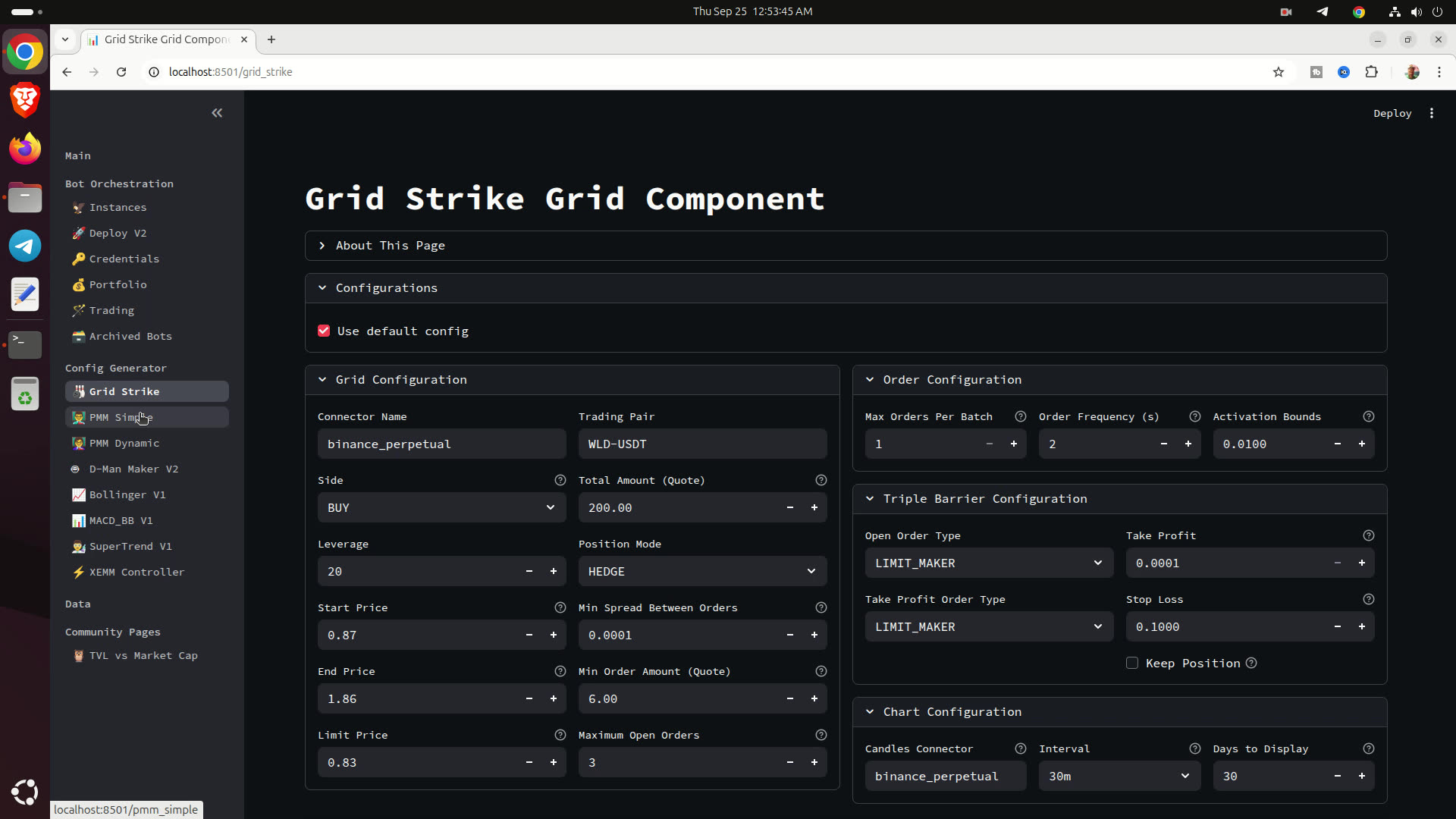Open the three-dot menu beside Deploy
The width and height of the screenshot is (1456, 819).
point(1432,113)
